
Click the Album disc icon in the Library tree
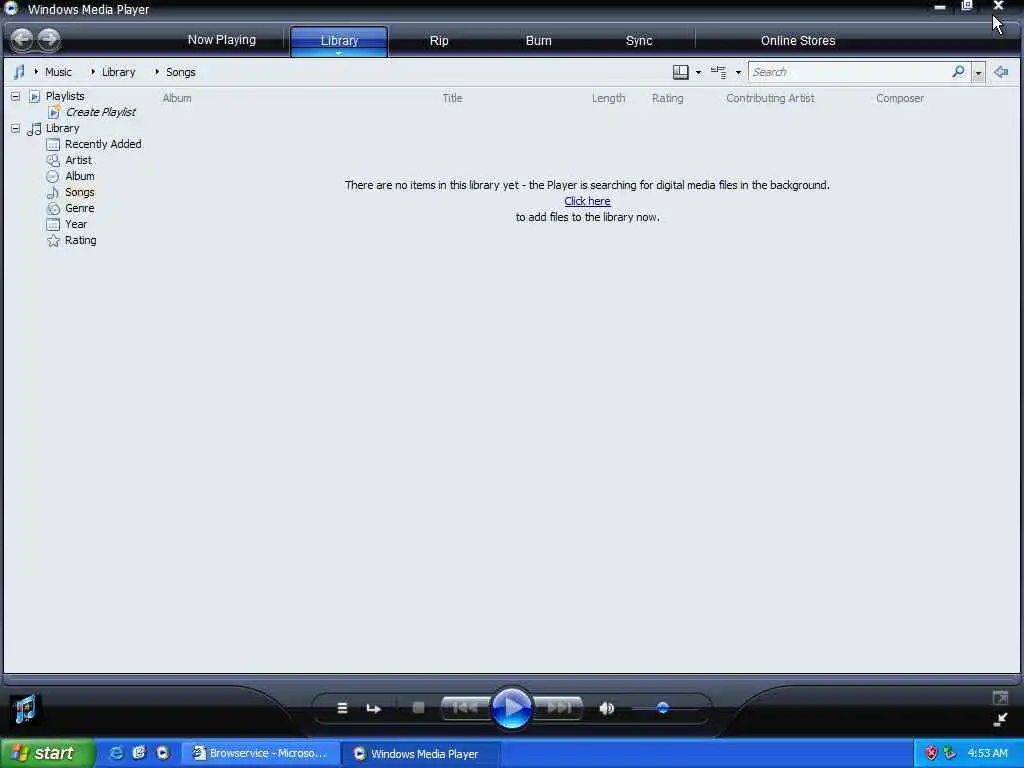[53, 176]
